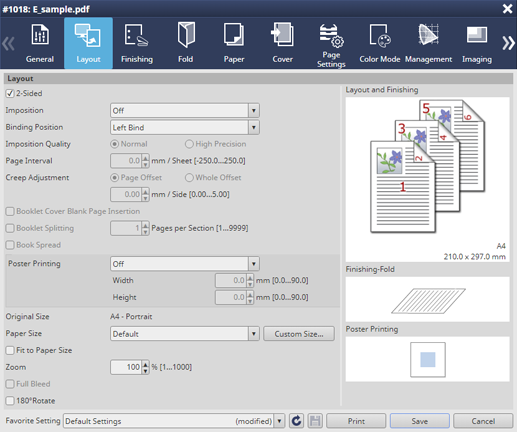Open the Cover settings icon

pos(282,34)
